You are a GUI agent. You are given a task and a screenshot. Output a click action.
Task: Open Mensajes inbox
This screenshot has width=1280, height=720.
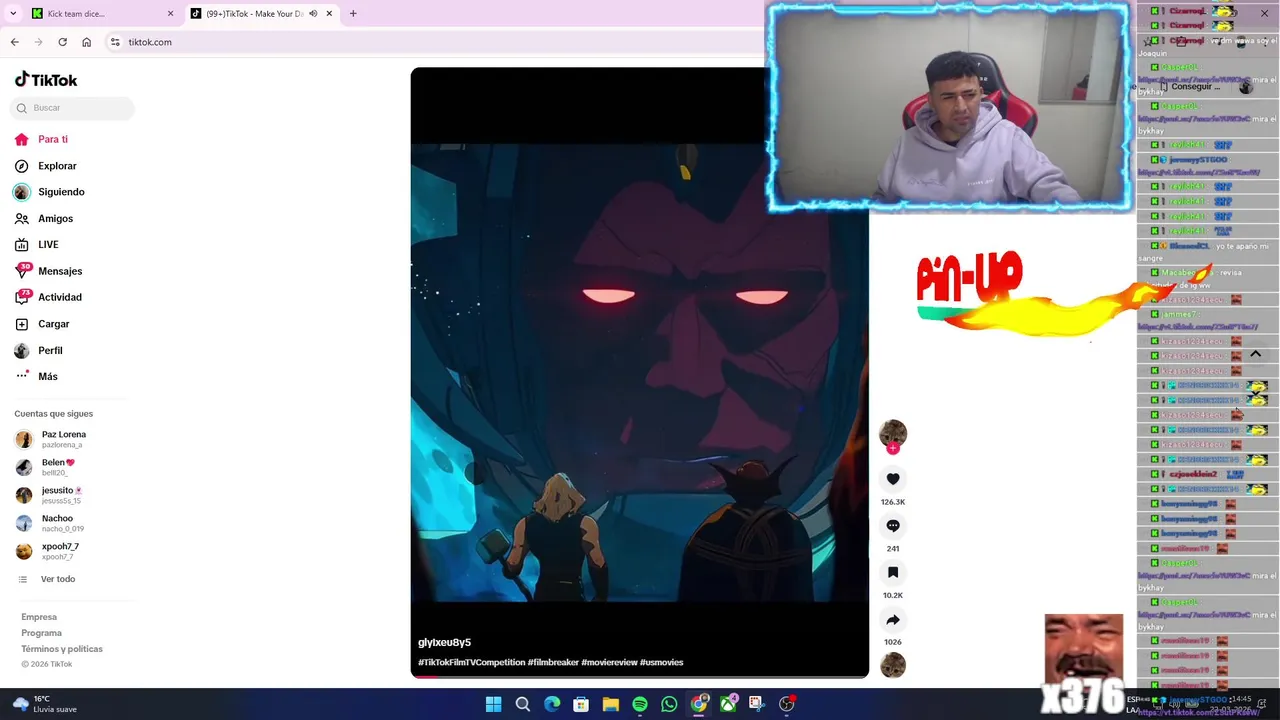pos(49,271)
